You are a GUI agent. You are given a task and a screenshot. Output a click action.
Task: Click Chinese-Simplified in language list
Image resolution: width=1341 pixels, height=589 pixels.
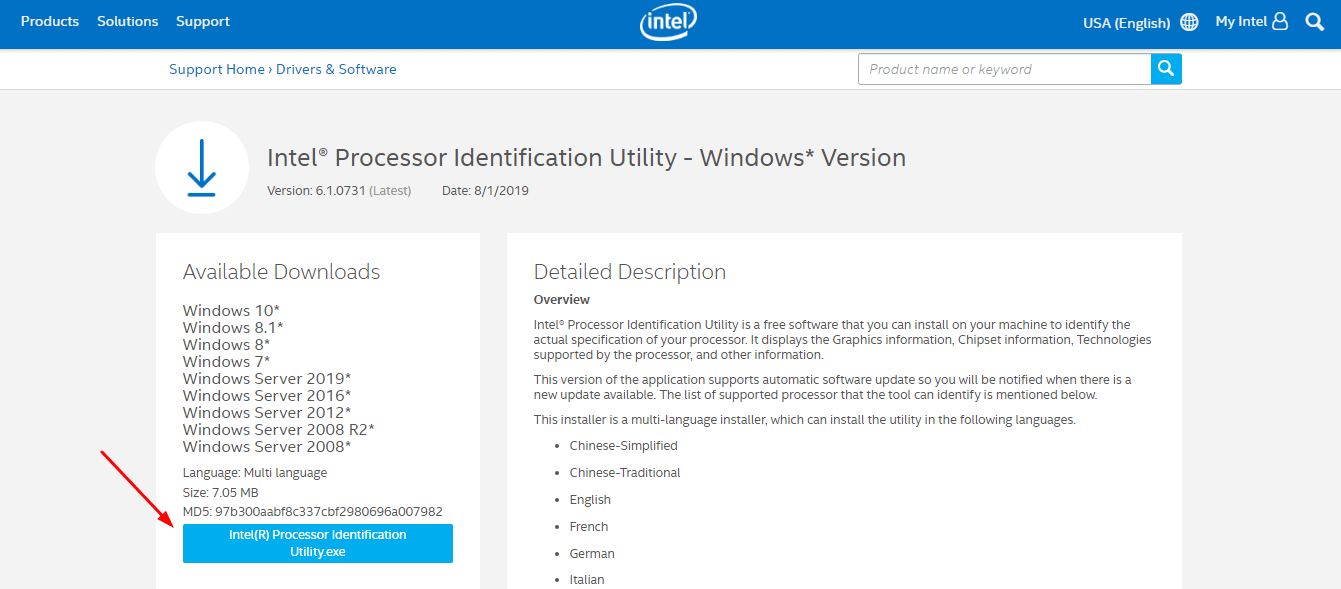click(624, 446)
